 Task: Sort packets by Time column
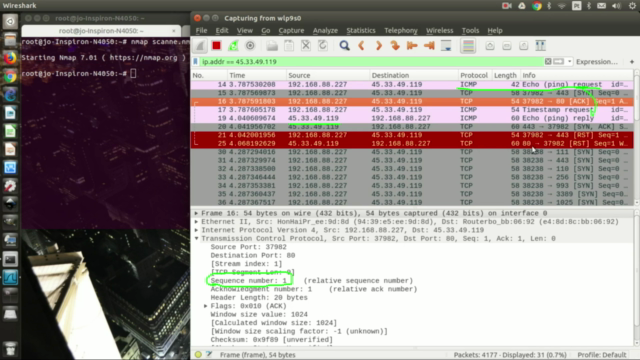click(x=257, y=75)
